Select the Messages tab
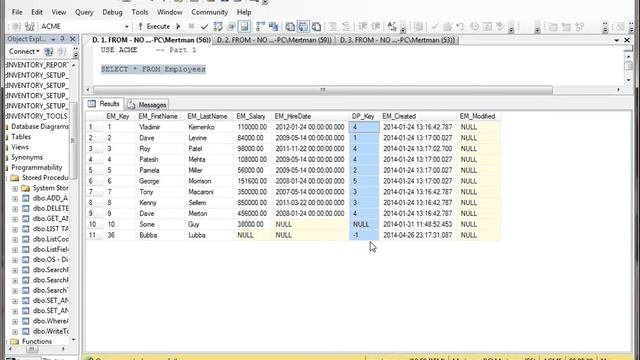Screen dimensions: 640x360 (147, 105)
